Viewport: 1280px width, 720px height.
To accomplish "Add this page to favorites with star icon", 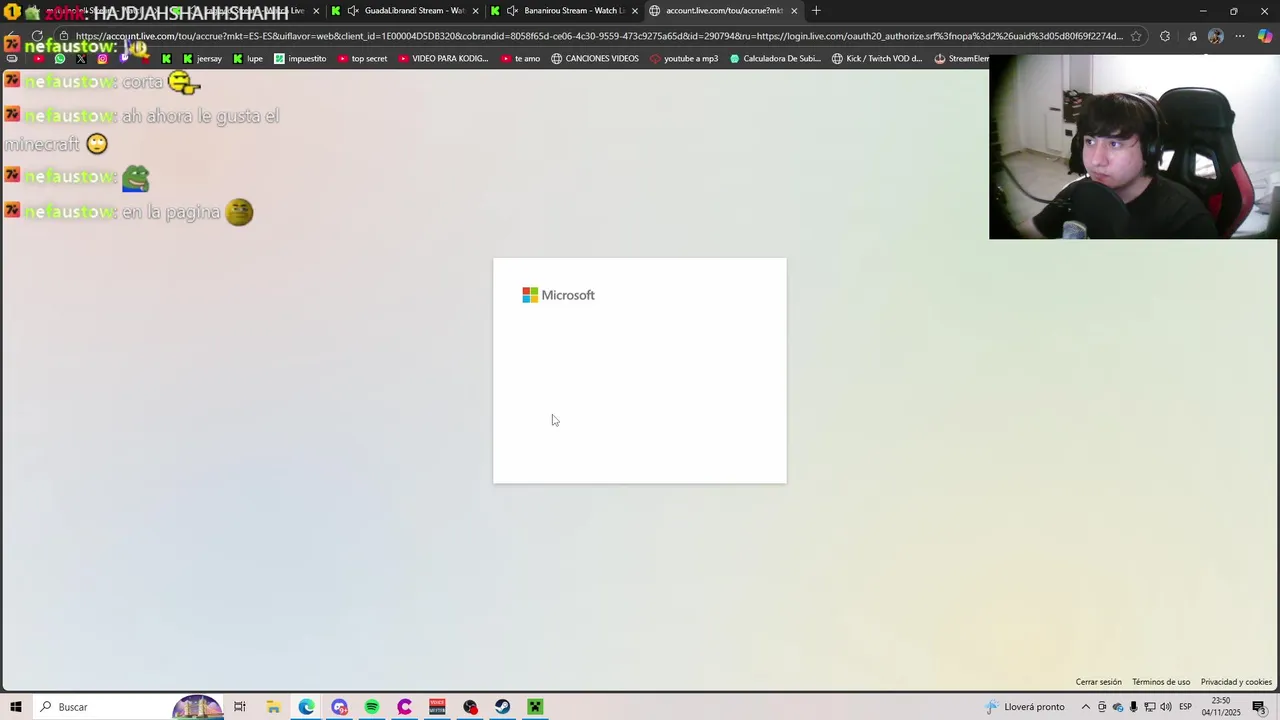I will tap(1136, 36).
